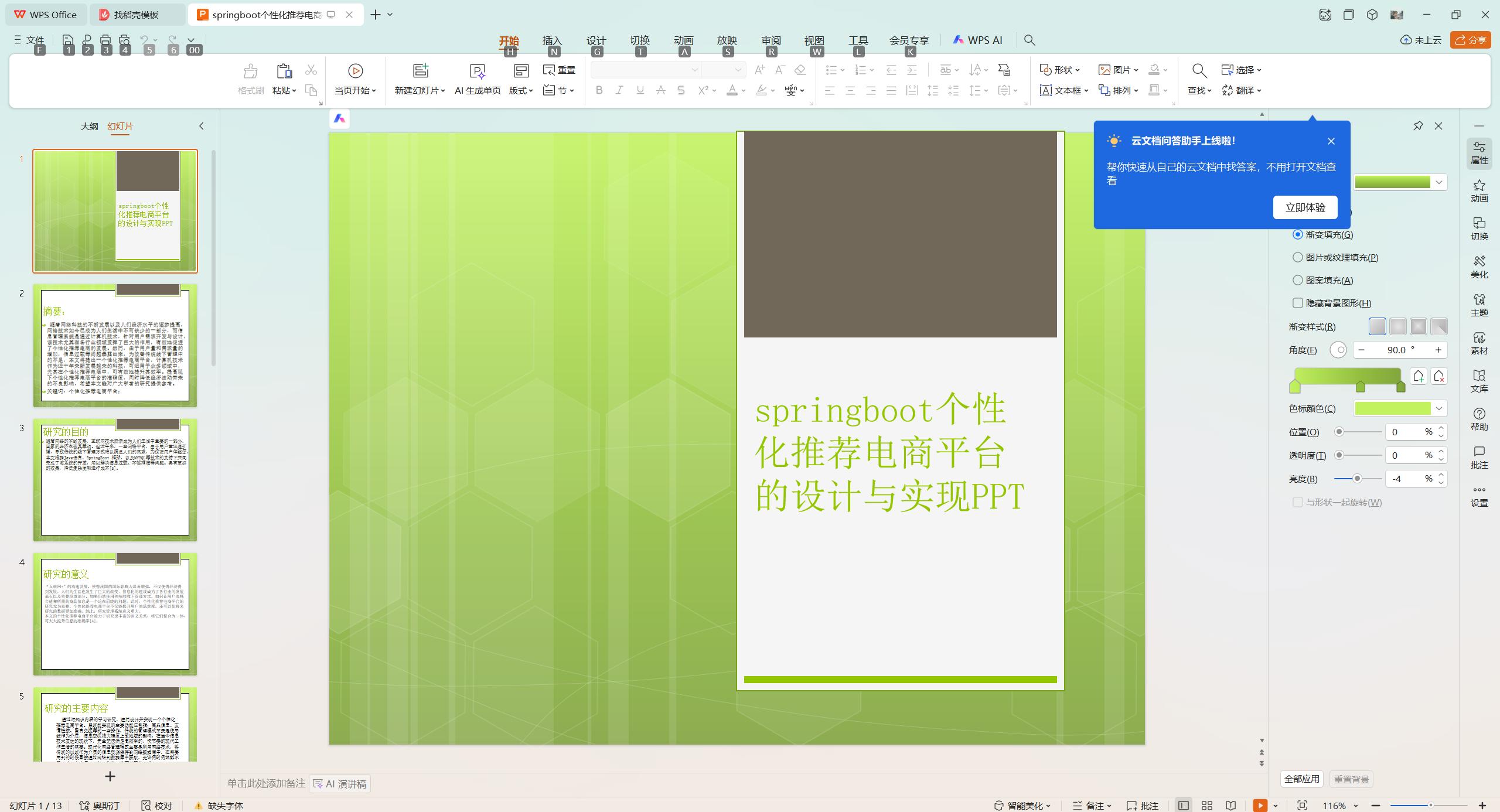1500x812 pixels.
Task: Check 与形状一起旋转 option
Action: (x=1298, y=502)
